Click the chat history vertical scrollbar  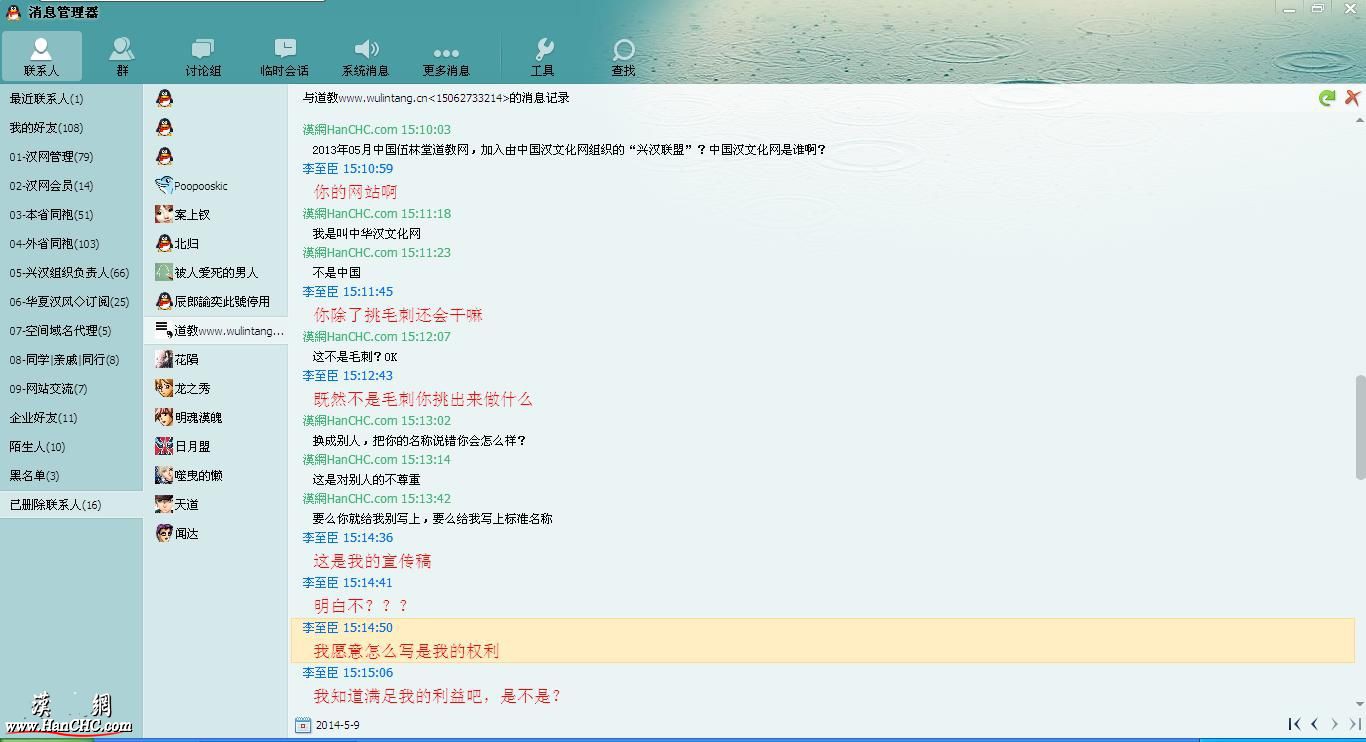(x=1359, y=415)
